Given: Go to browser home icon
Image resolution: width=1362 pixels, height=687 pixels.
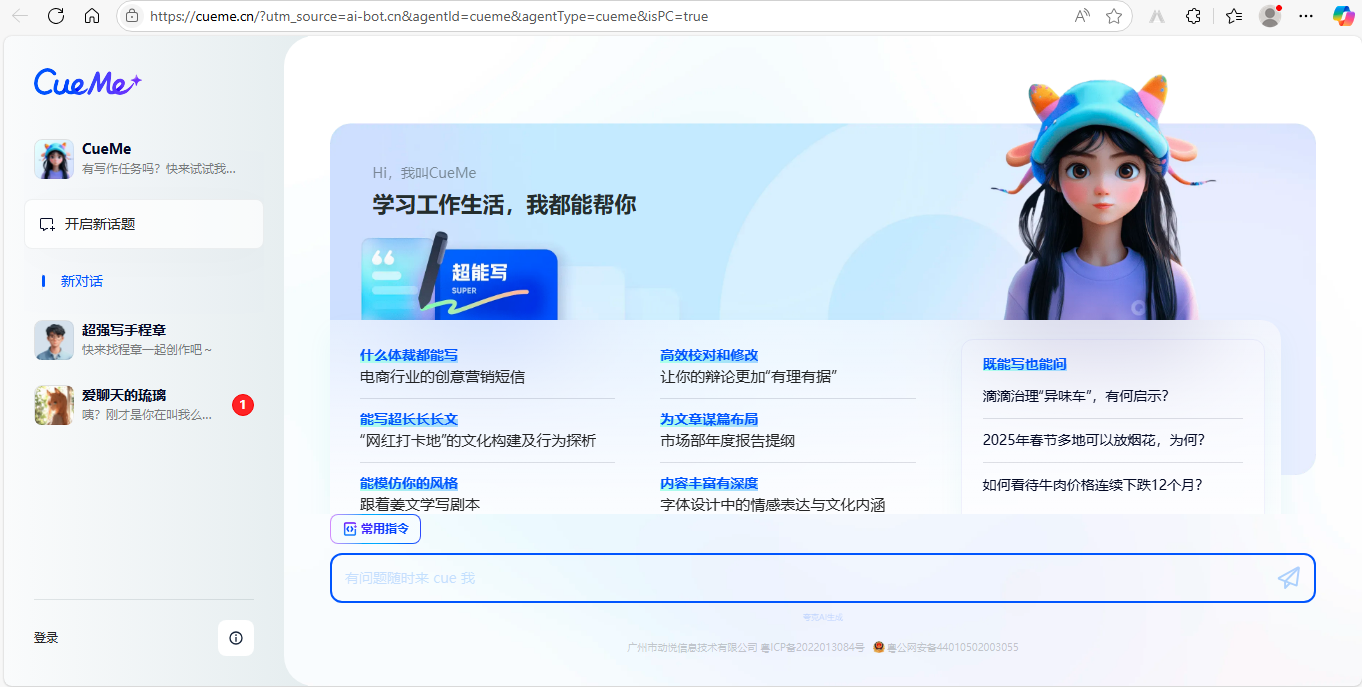Looking at the screenshot, I should [x=92, y=16].
